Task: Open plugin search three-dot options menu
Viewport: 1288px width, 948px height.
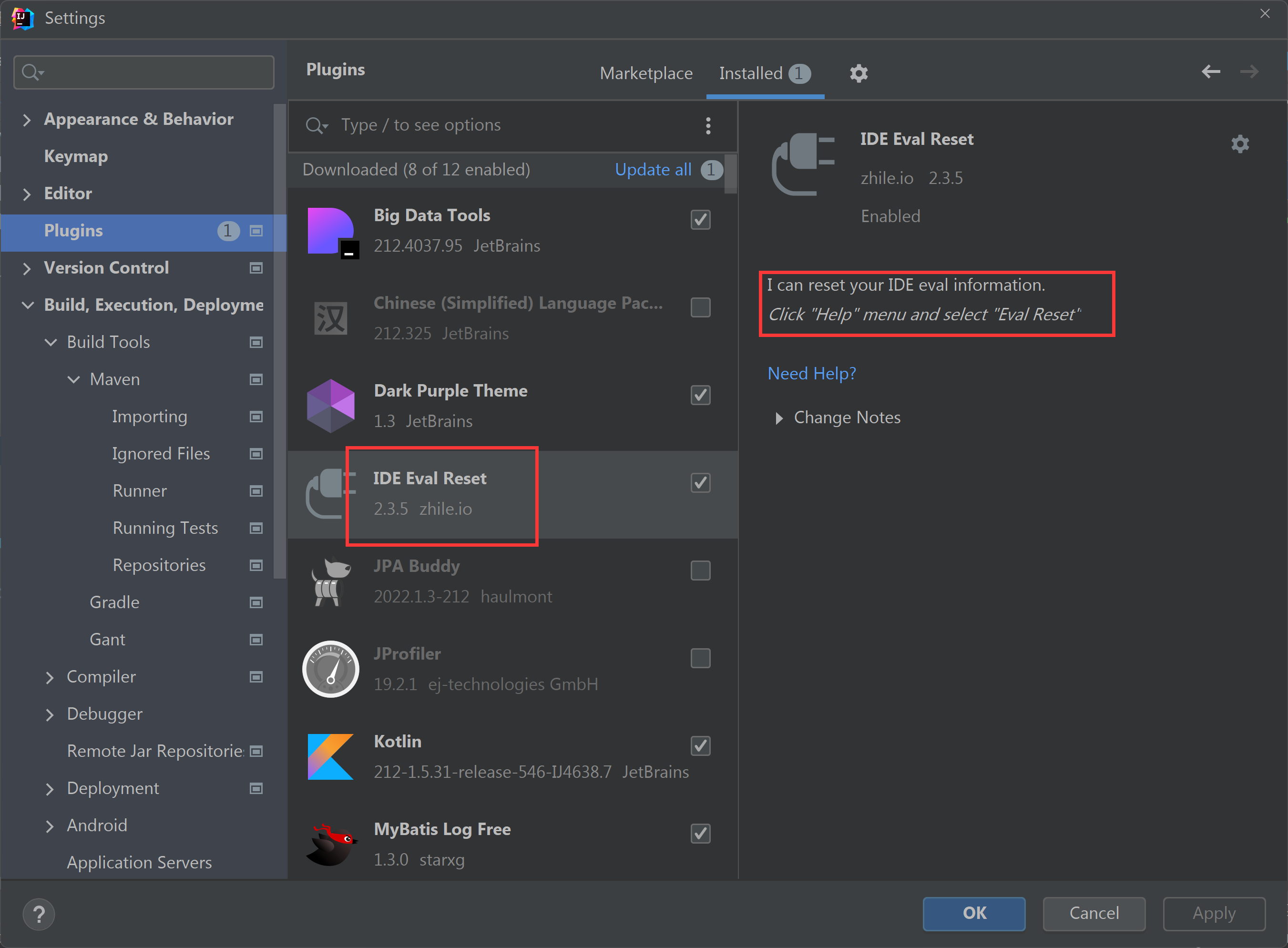Action: point(708,126)
